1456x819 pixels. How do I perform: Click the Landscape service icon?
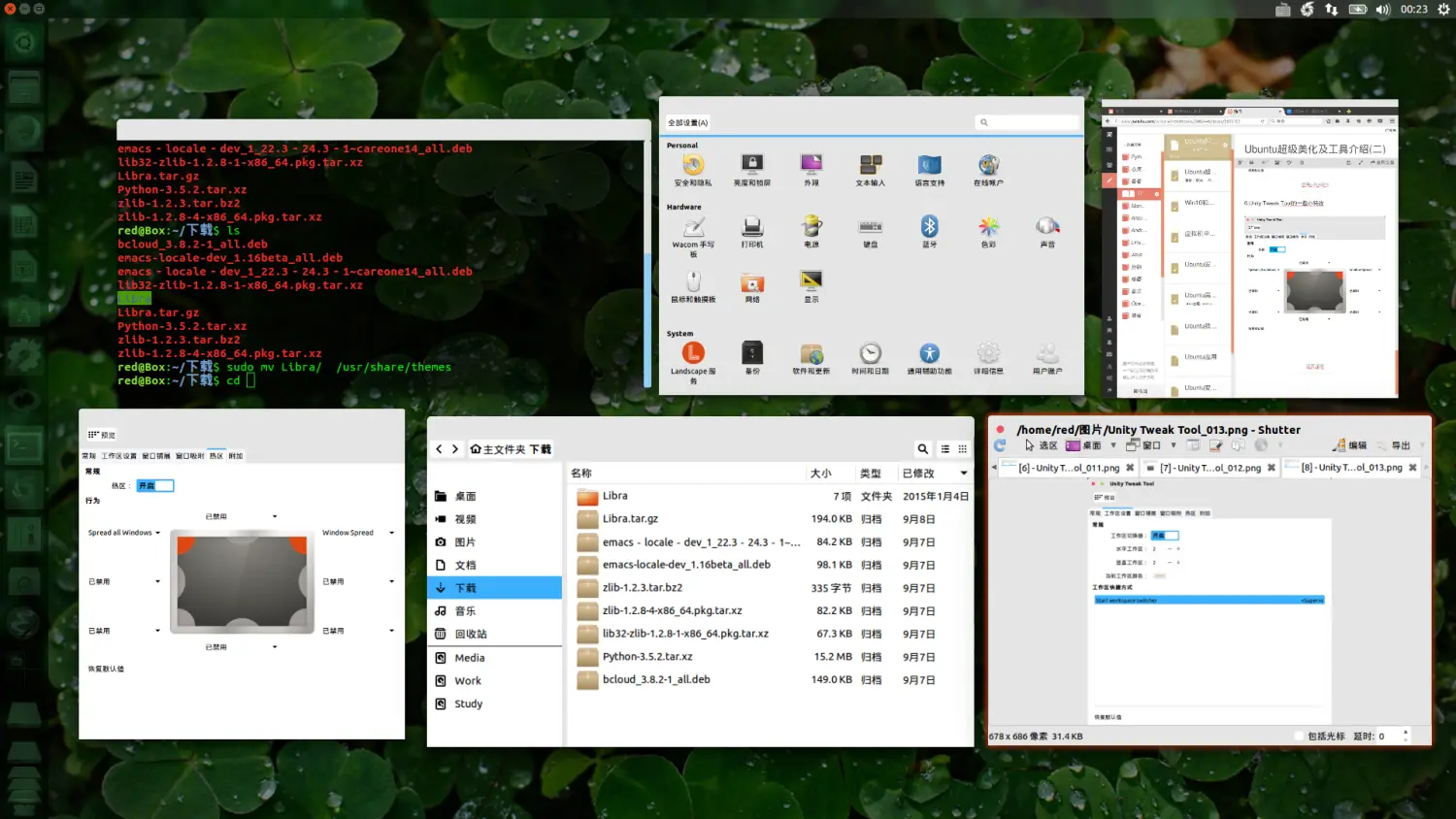[x=693, y=354]
